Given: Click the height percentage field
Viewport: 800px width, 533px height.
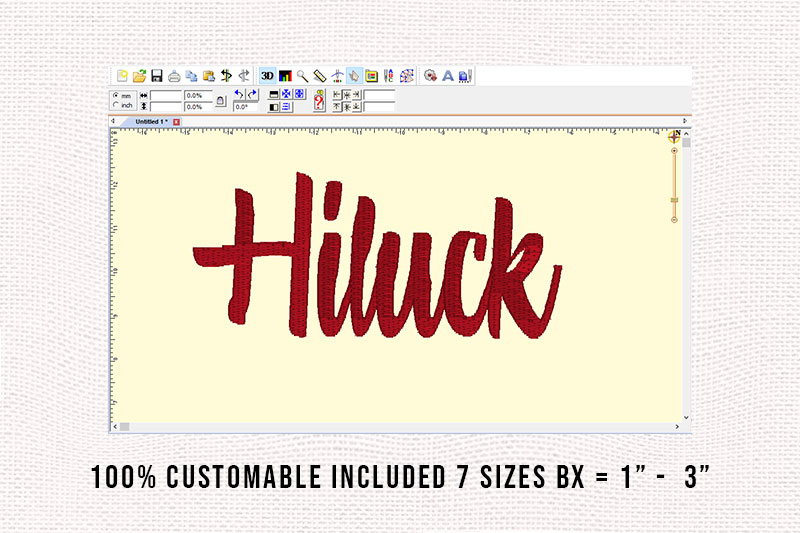Looking at the screenshot, I should coord(198,107).
